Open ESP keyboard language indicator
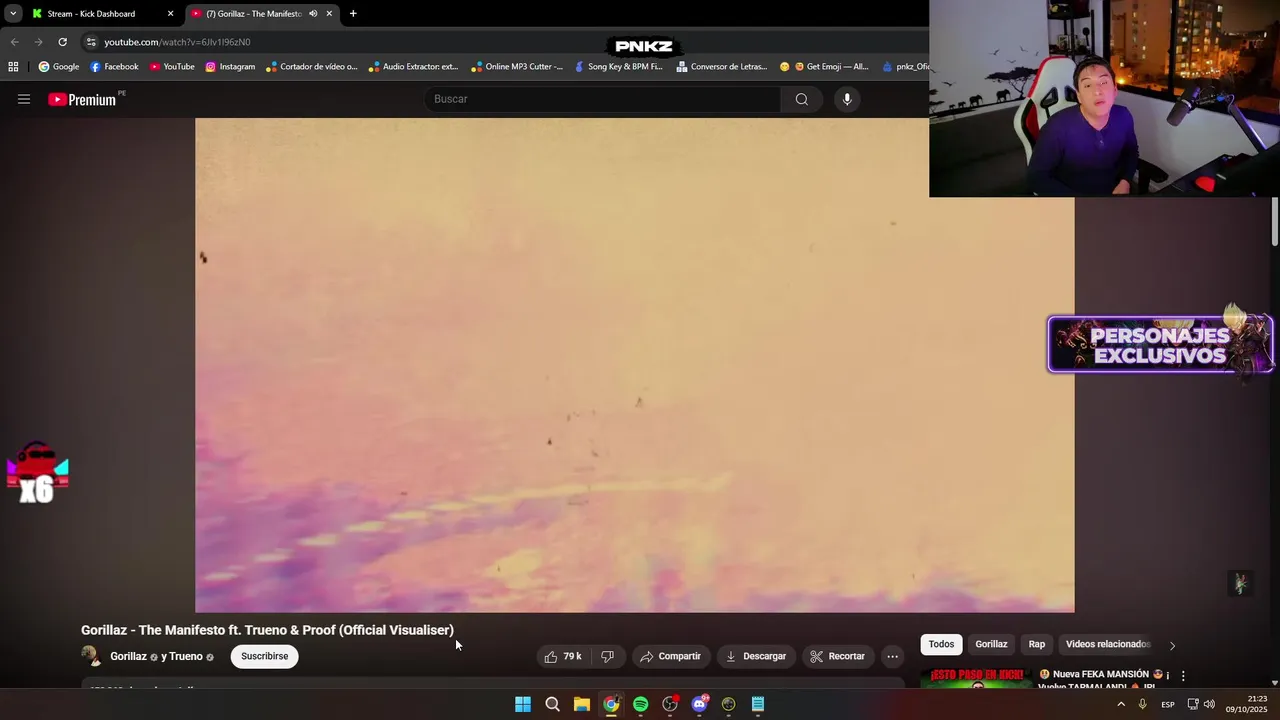The height and width of the screenshot is (720, 1280). pos(1168,704)
